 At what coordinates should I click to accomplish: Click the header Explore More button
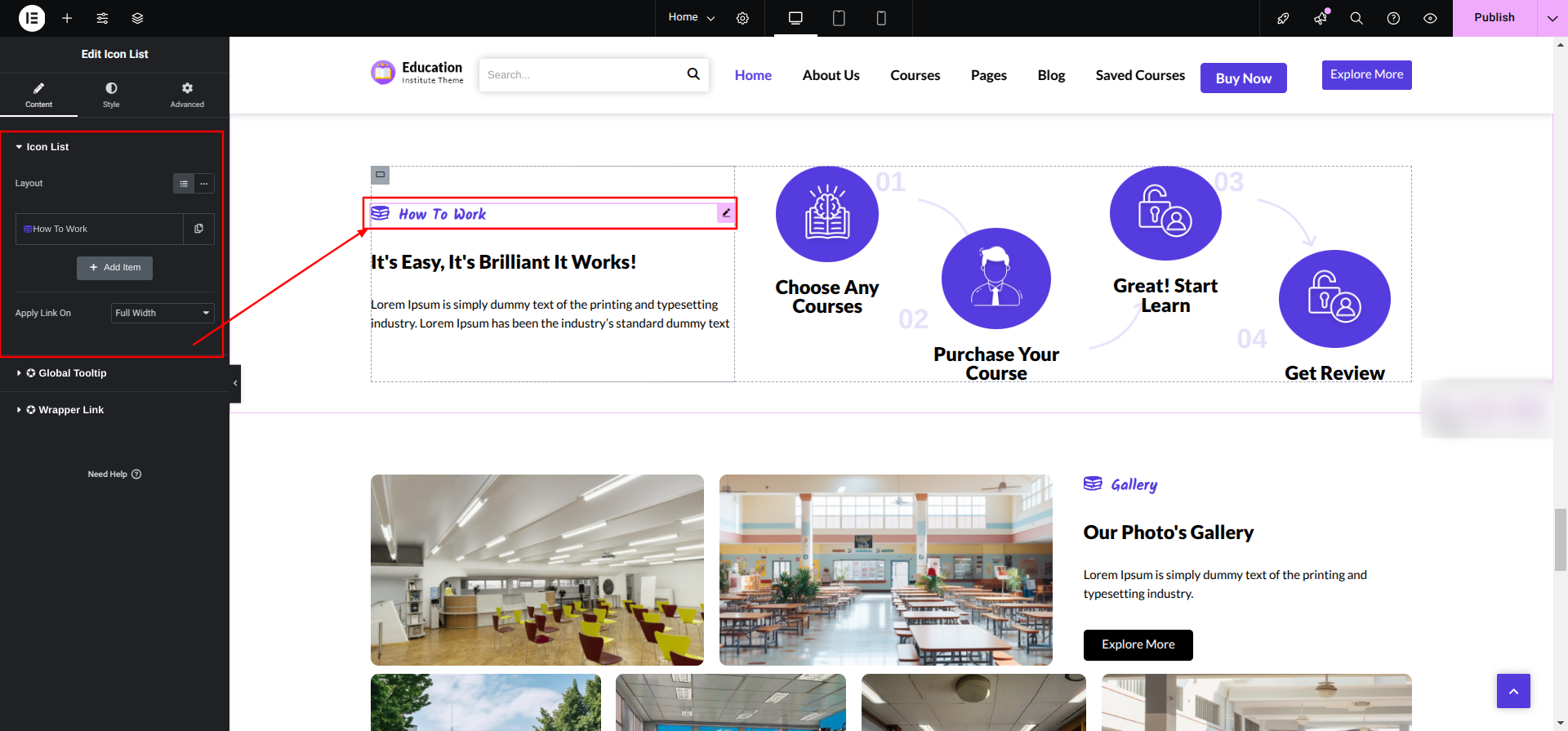pos(1366,74)
